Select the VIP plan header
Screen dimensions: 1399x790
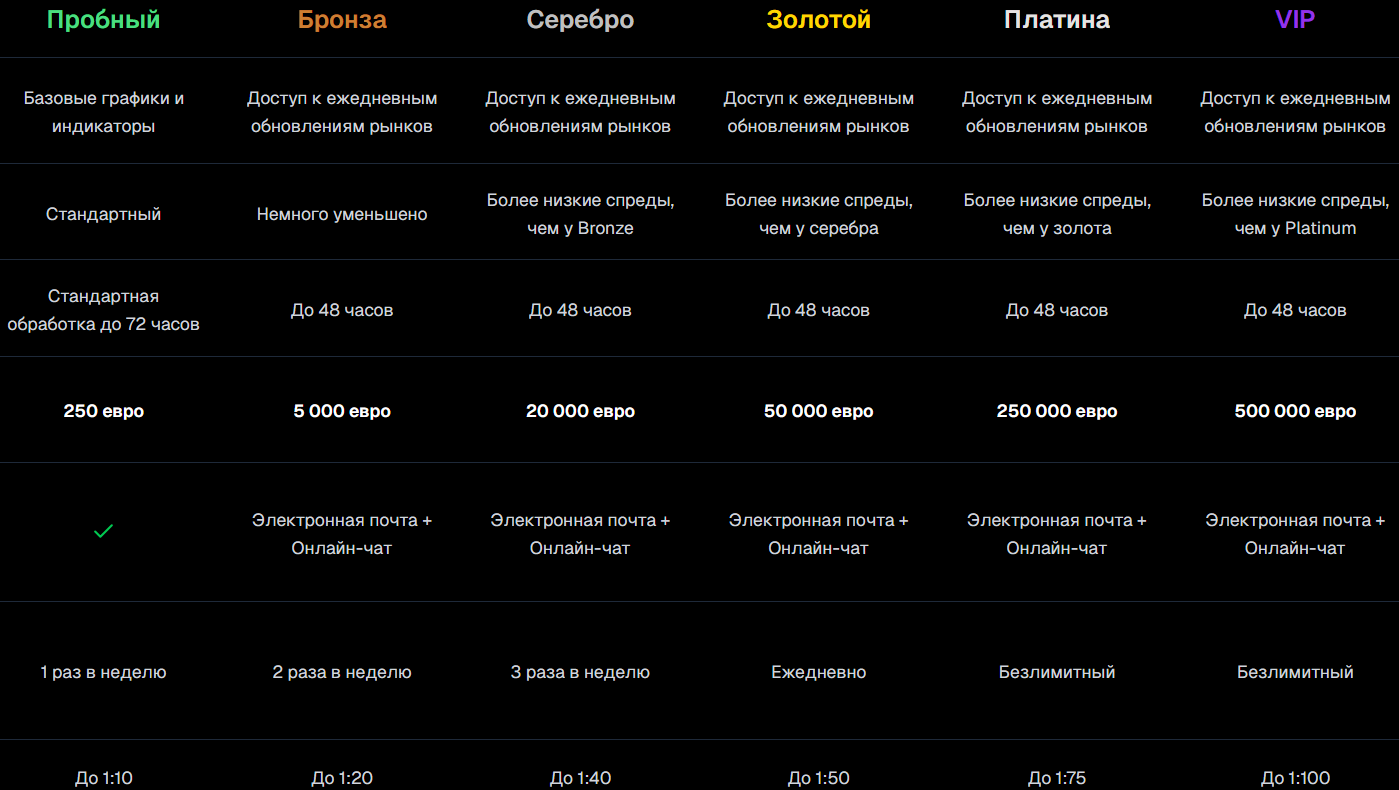1294,18
